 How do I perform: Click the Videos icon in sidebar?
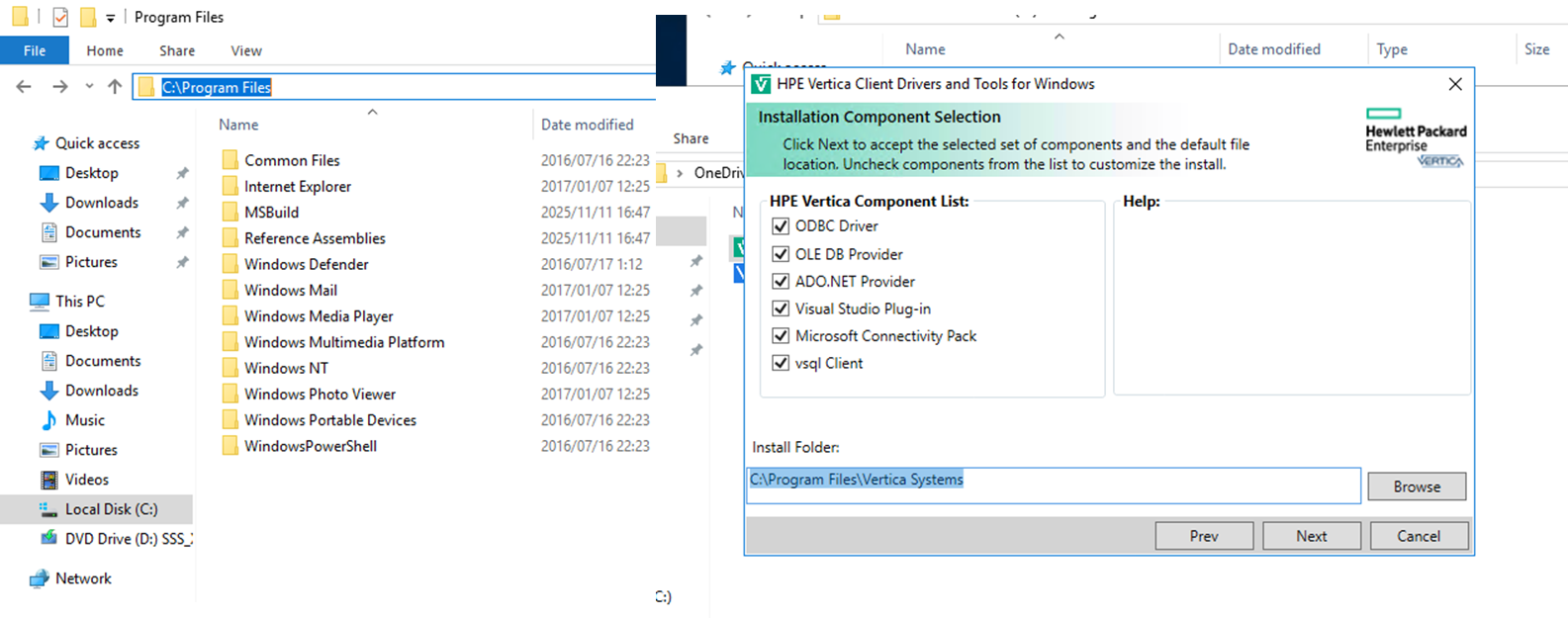click(48, 480)
